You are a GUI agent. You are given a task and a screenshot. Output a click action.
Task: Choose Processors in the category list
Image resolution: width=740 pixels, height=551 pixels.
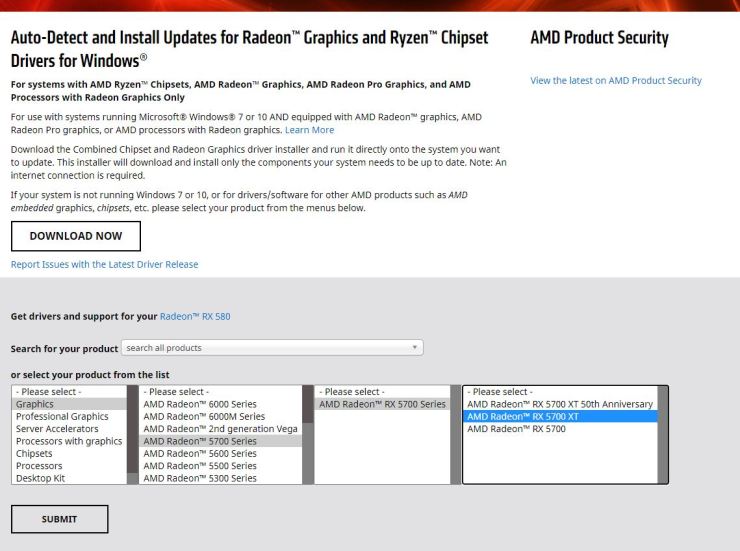(69, 465)
